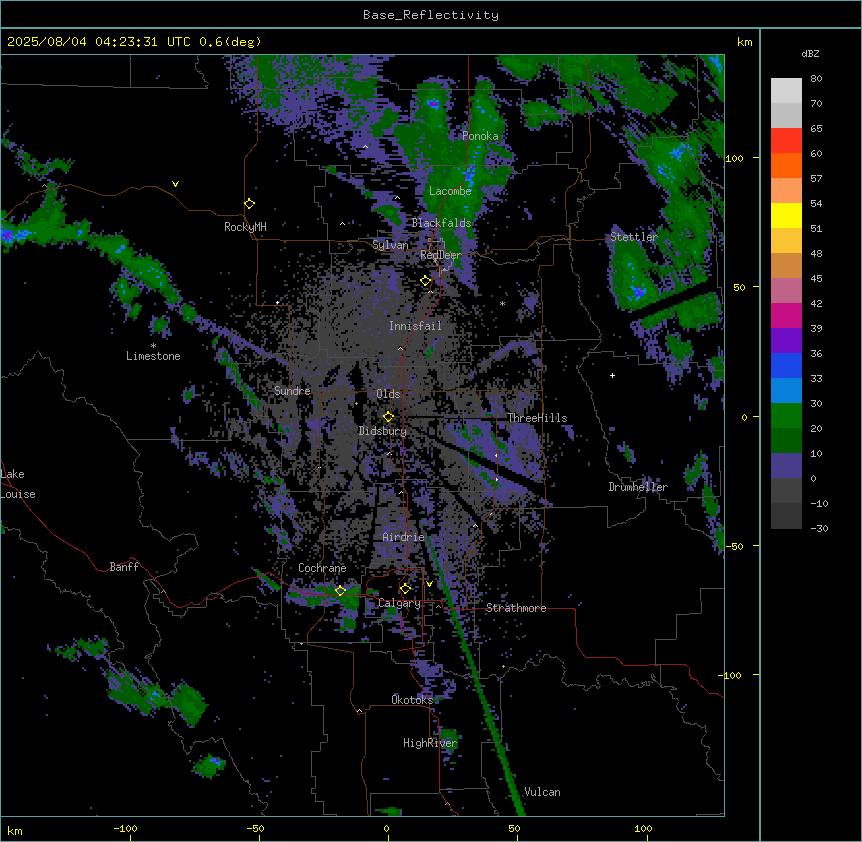
Task: Click the dBZ legend heading
Action: click(810, 54)
